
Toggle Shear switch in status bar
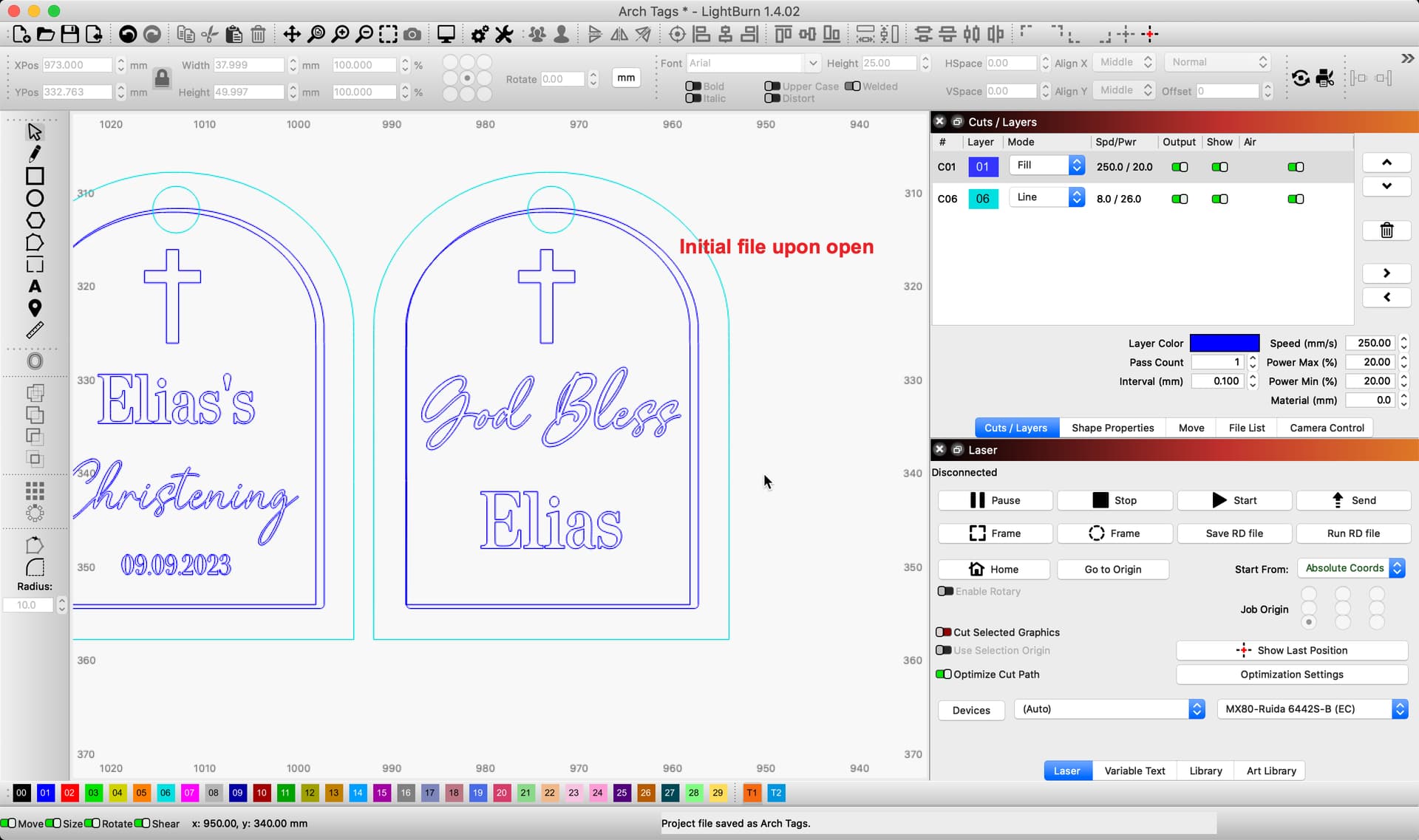[x=142, y=823]
